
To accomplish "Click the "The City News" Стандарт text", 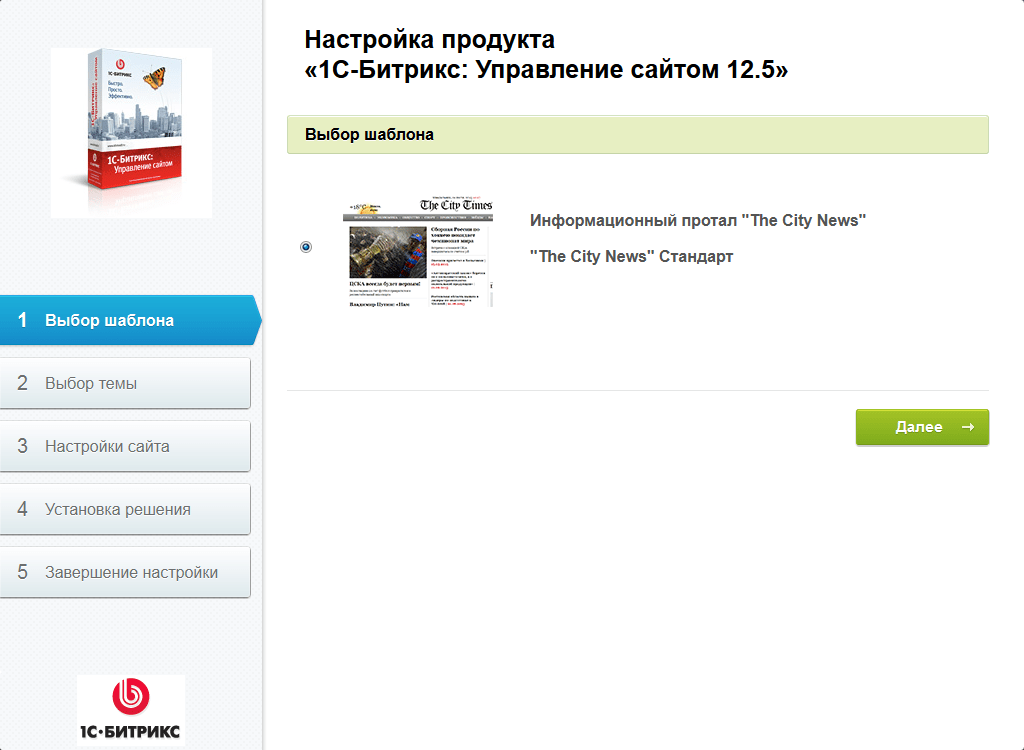I will pyautogui.click(x=631, y=257).
